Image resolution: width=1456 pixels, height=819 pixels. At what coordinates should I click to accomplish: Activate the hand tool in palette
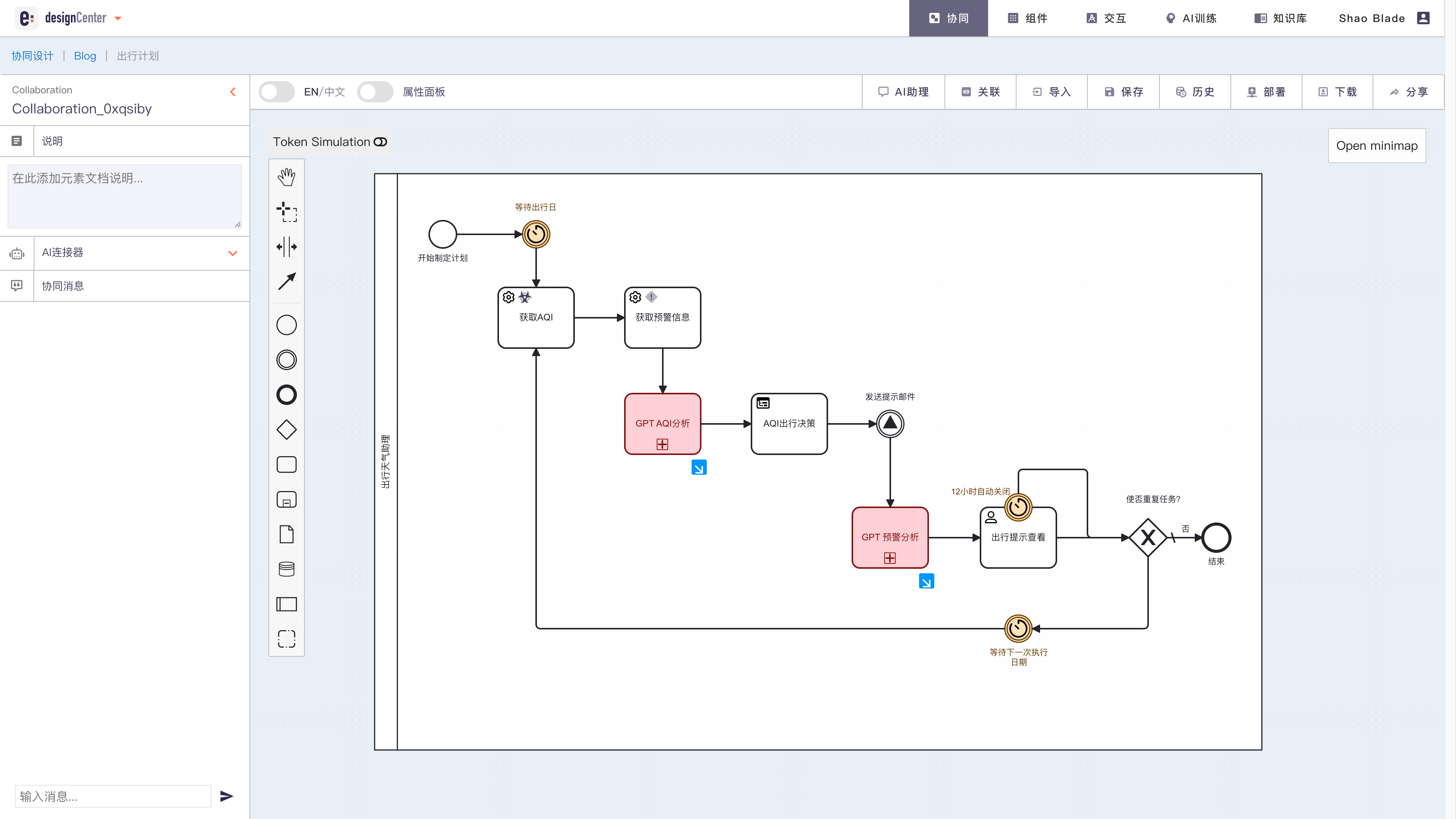pyautogui.click(x=287, y=177)
